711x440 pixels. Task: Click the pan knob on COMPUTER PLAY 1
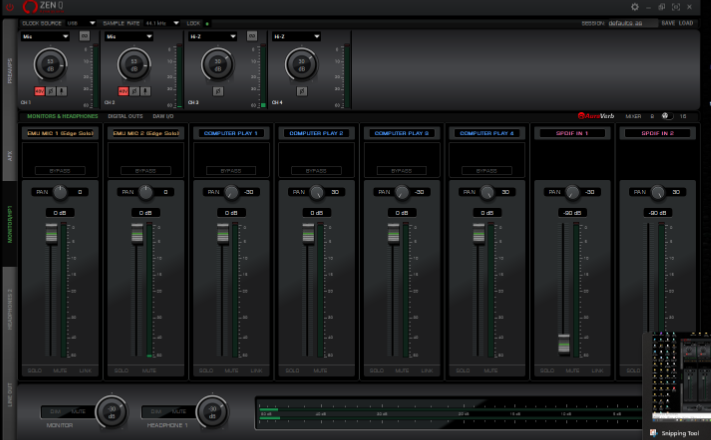pyautogui.click(x=231, y=192)
